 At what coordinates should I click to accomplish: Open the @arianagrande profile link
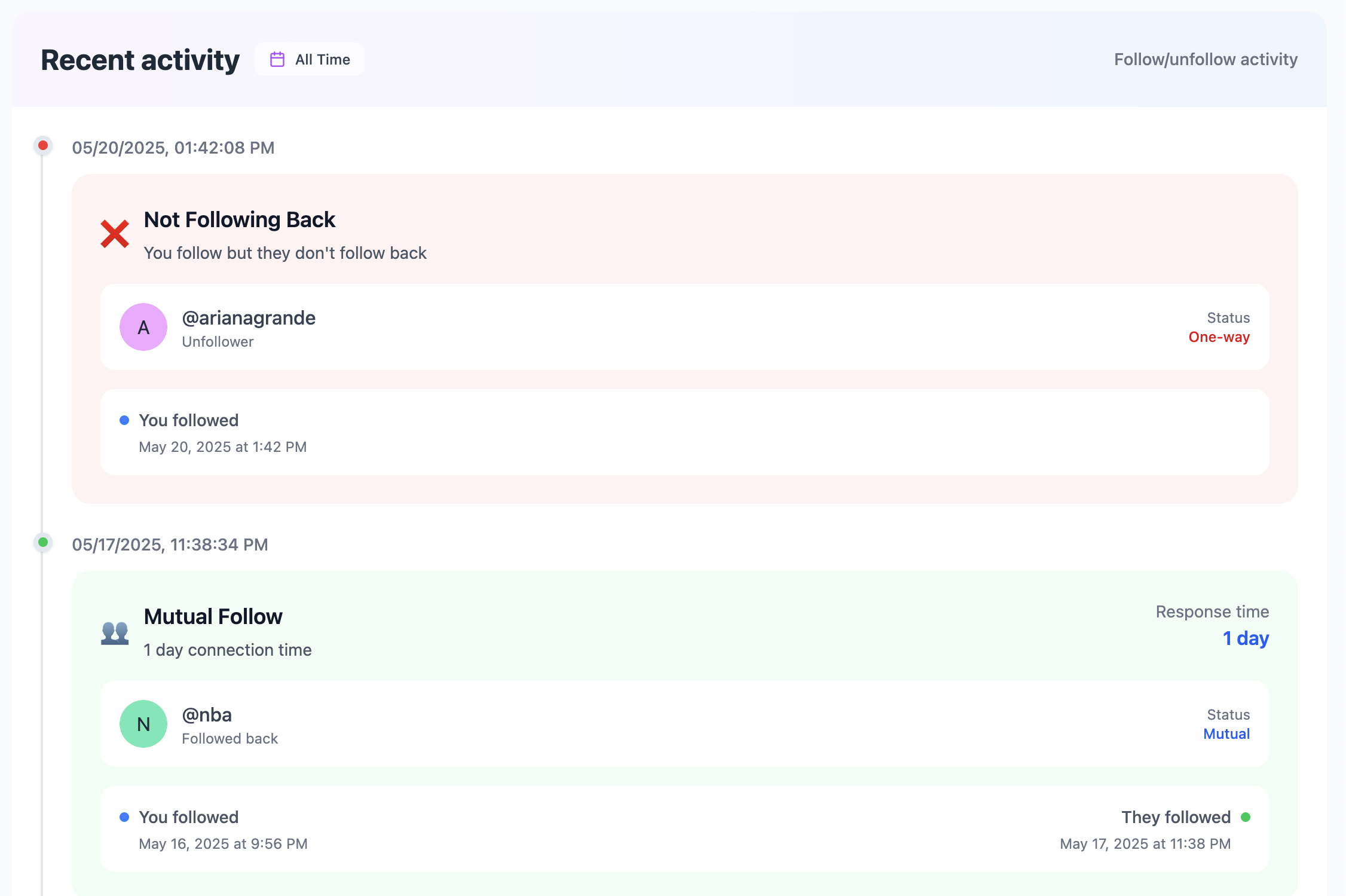coord(249,318)
